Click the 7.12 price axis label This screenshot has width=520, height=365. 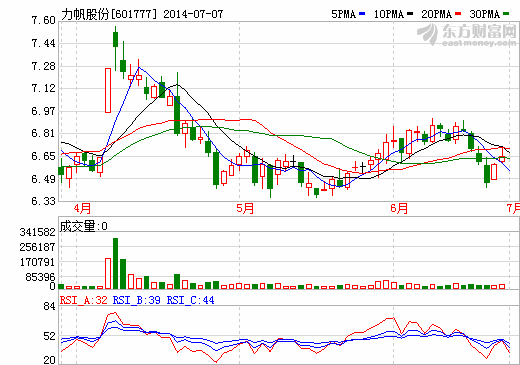43,89
